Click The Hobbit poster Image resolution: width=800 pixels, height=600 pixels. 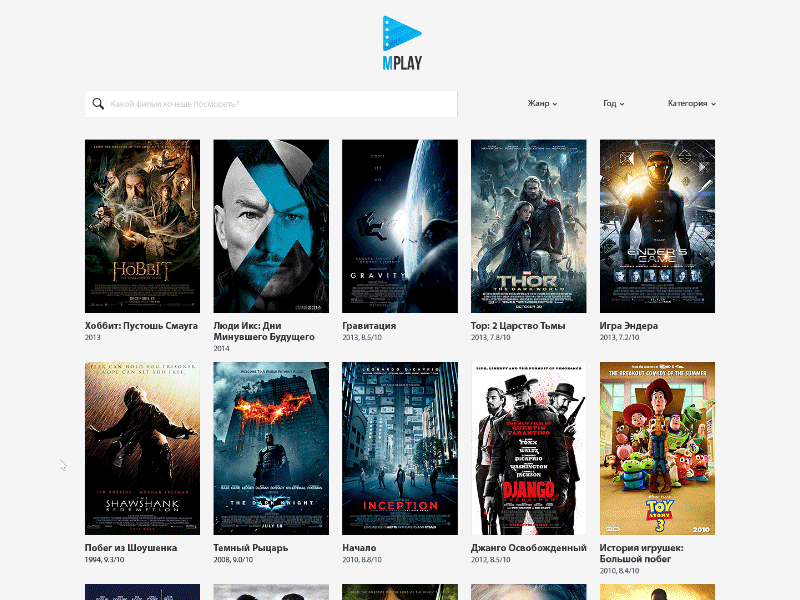pyautogui.click(x=142, y=224)
